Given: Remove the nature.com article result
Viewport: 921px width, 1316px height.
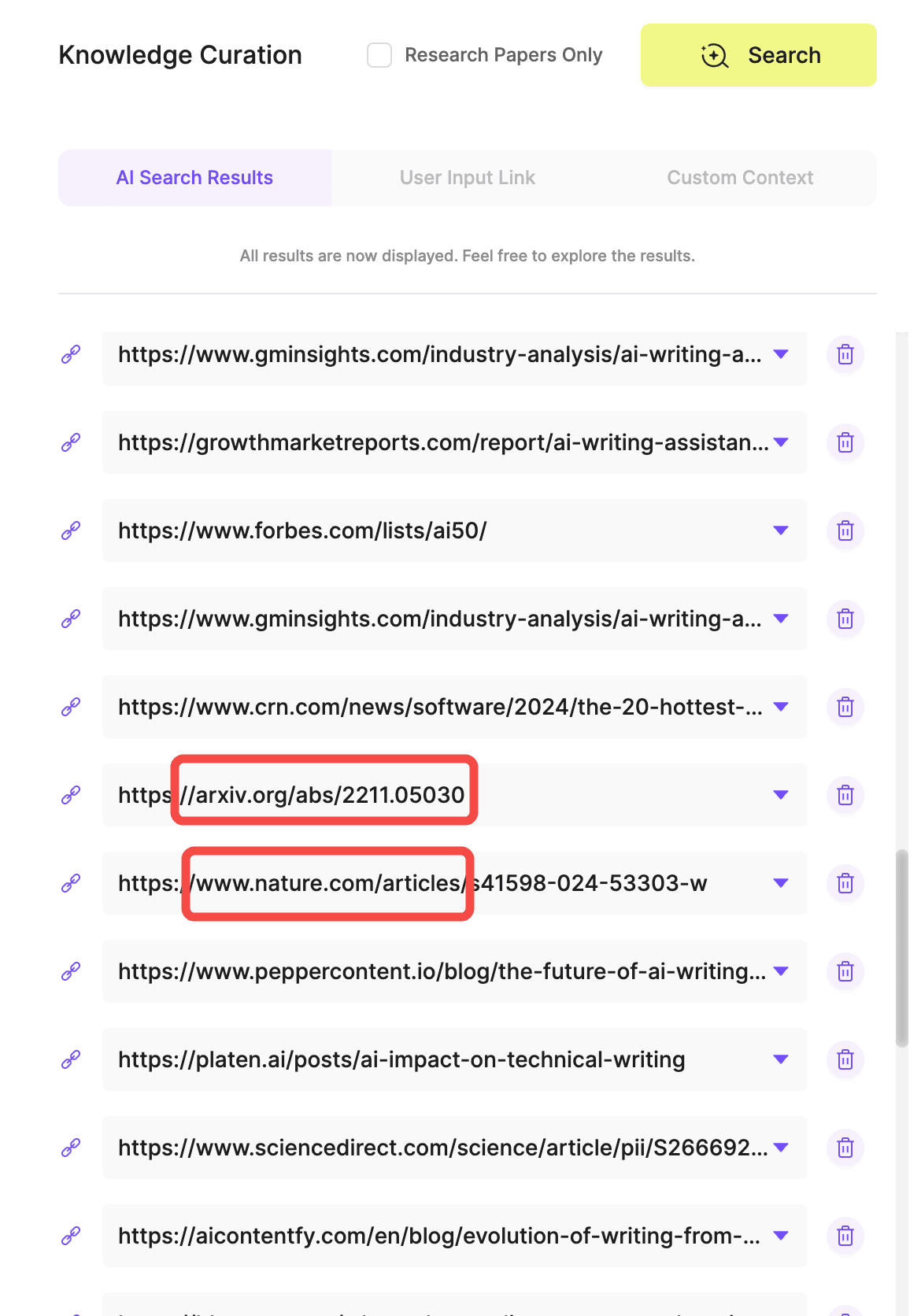Looking at the screenshot, I should click(x=845, y=883).
